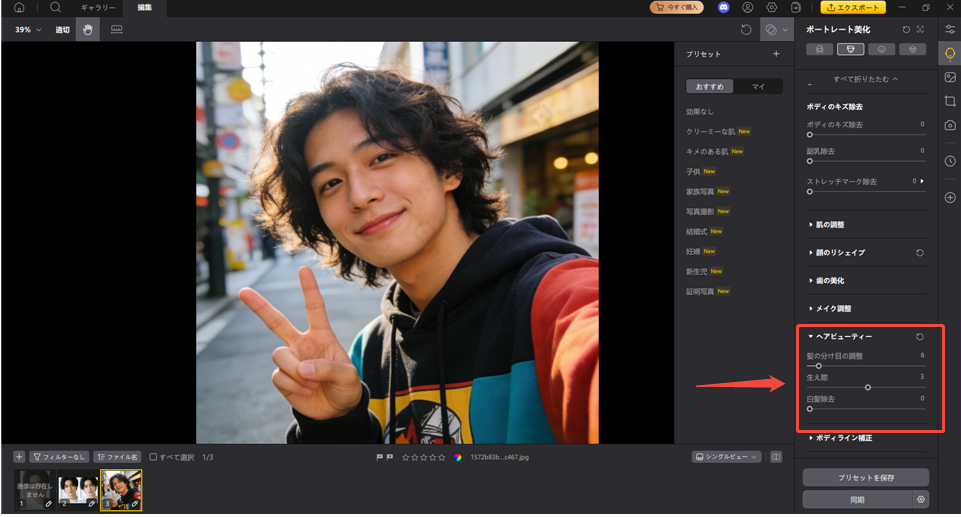
Task: Click the circled plus sidebar icon
Action: (950, 197)
